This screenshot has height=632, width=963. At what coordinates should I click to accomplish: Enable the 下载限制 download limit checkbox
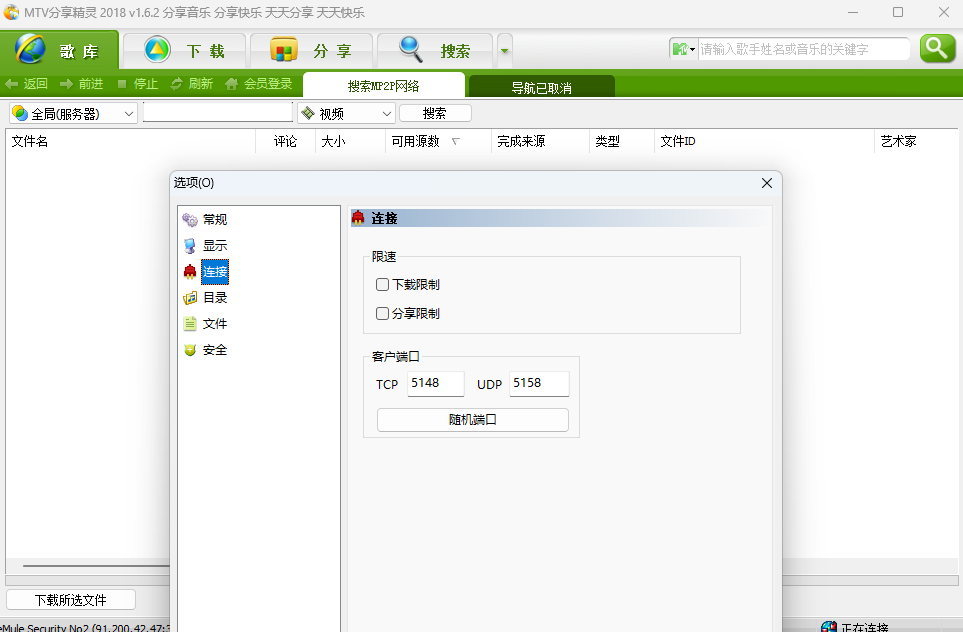point(382,285)
